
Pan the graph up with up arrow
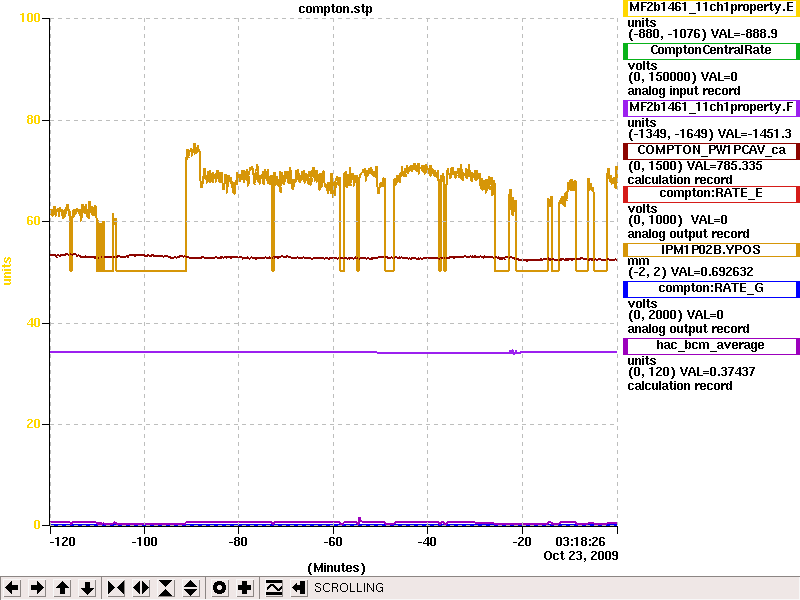click(x=62, y=588)
